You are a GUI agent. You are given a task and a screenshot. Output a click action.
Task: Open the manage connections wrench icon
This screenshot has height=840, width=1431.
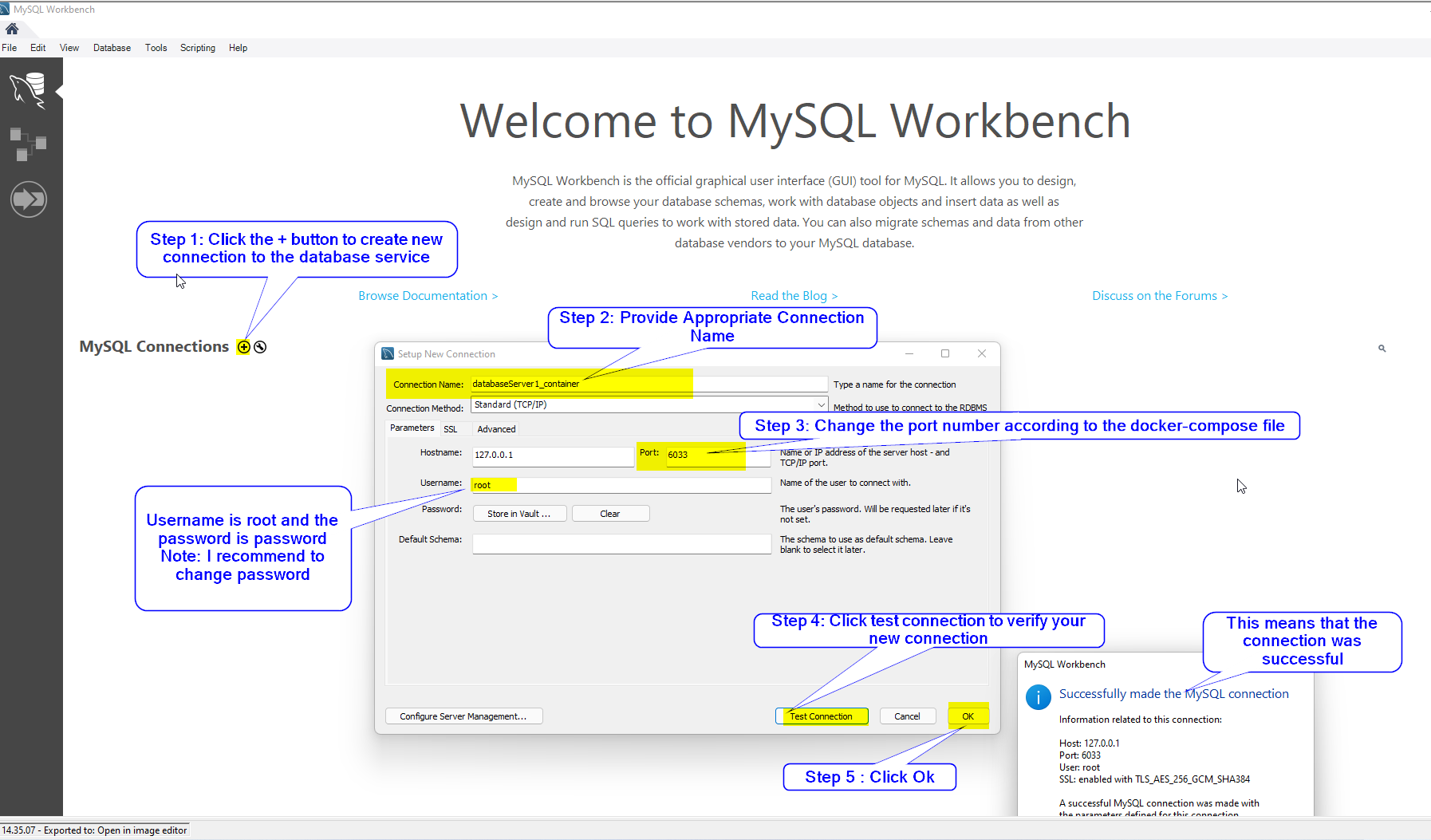pyautogui.click(x=260, y=347)
